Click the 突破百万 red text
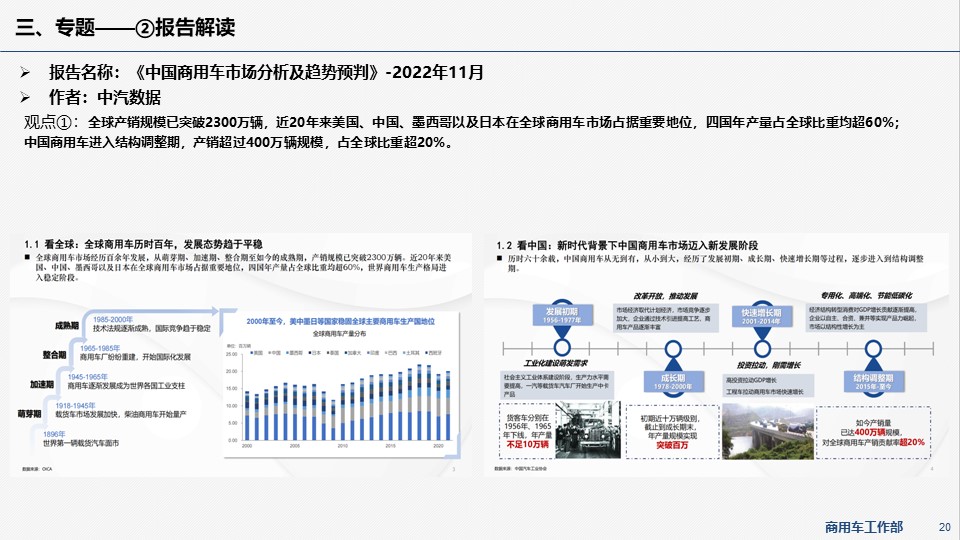960x540 pixels. (x=672, y=445)
